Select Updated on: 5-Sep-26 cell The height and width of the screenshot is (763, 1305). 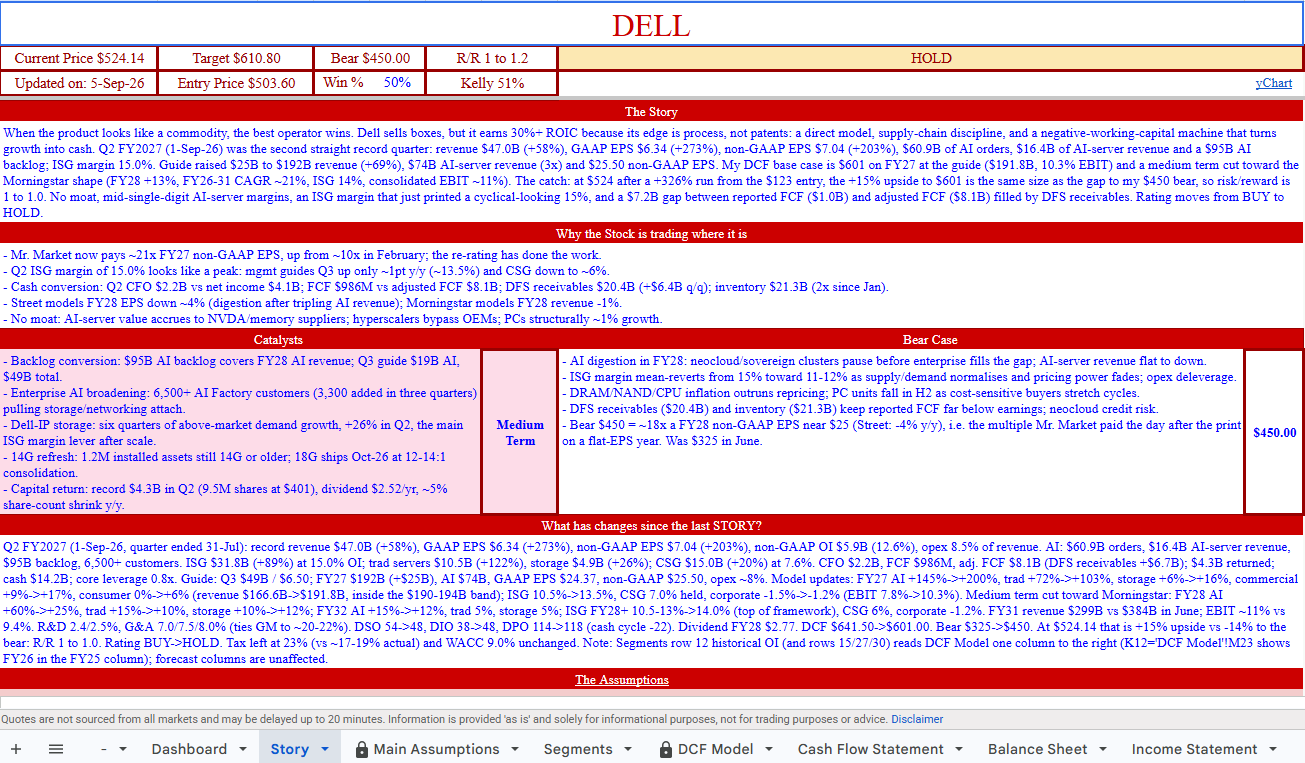coord(79,83)
